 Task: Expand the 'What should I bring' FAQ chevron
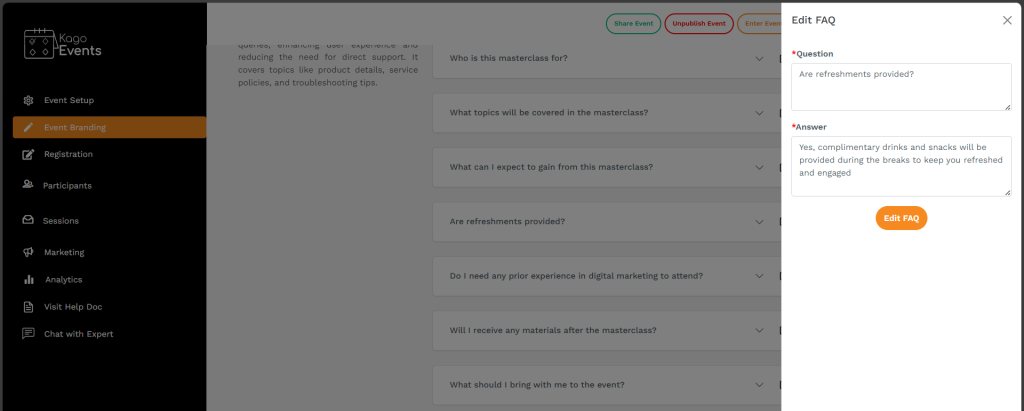click(759, 385)
